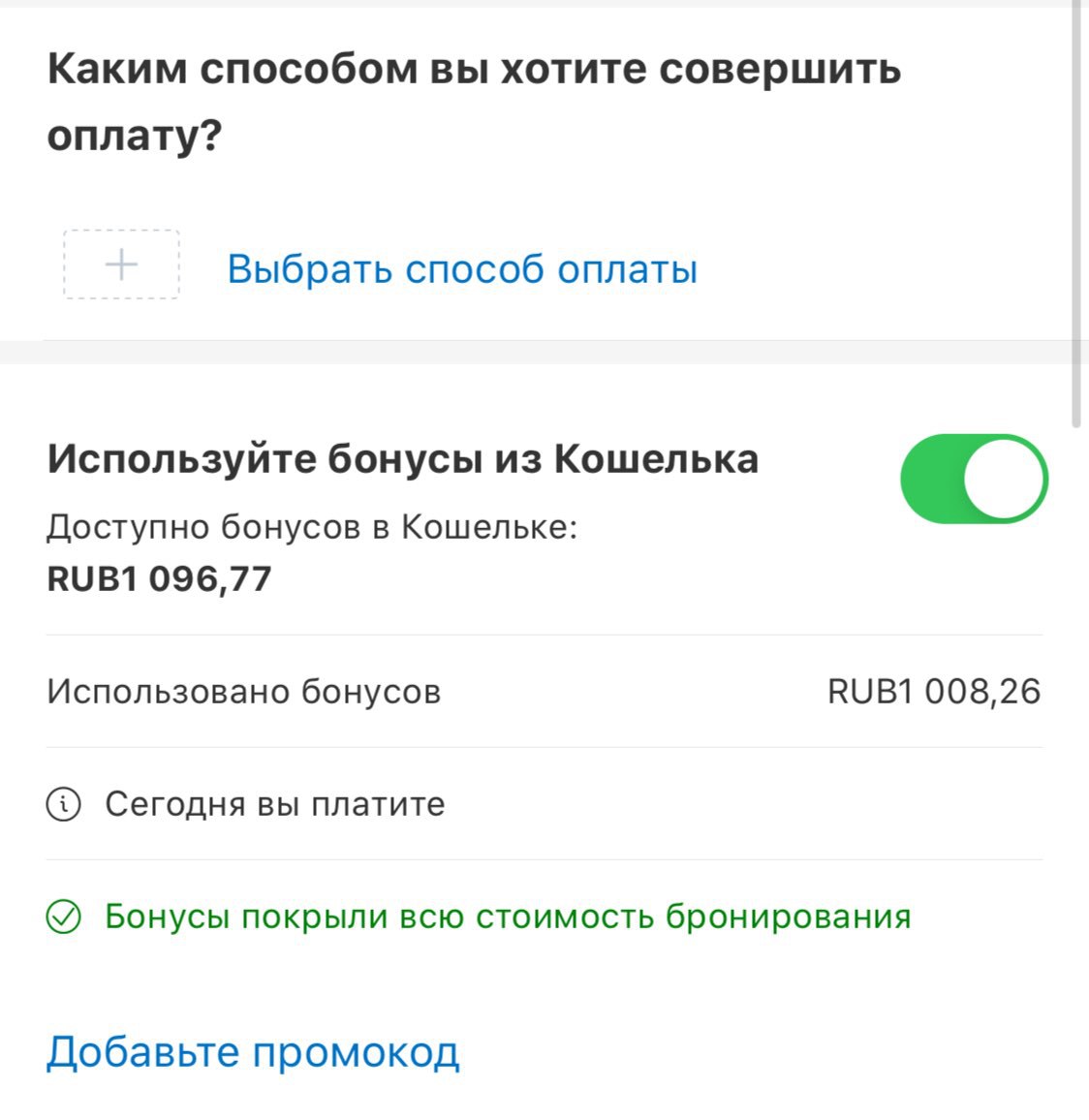Disable the 'Используйте бонусы из Кошелька' switch
The image size is (1089, 1120).
tap(974, 479)
